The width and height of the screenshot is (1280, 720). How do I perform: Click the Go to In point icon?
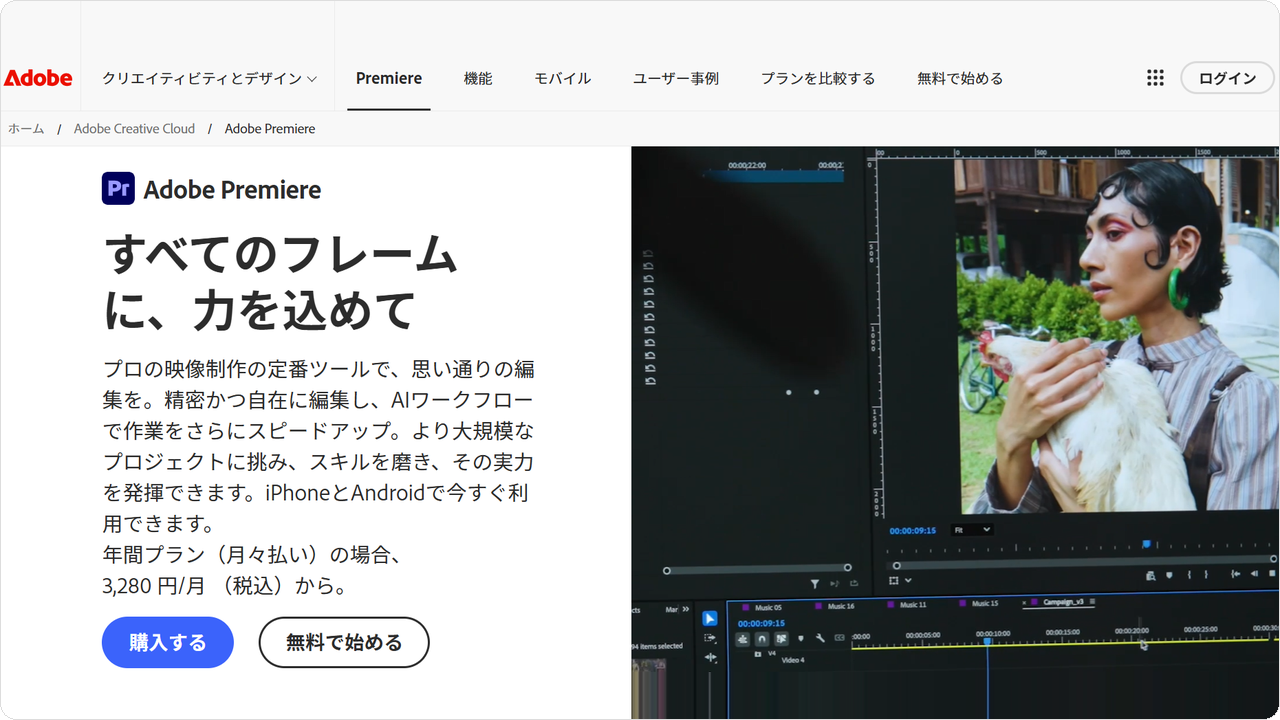coord(1235,574)
